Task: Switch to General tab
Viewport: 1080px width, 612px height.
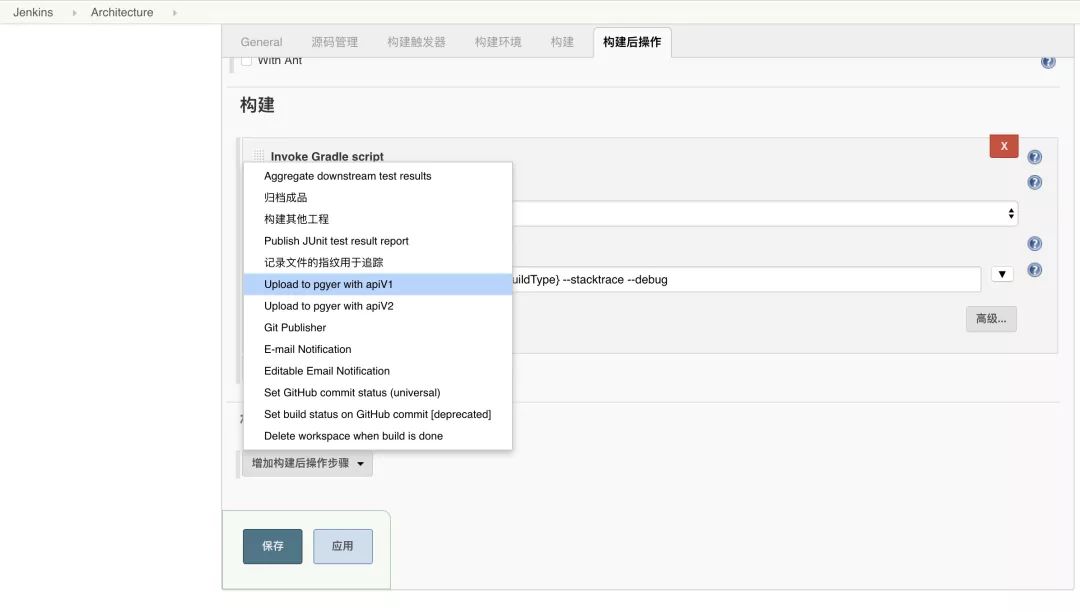Action: (261, 42)
